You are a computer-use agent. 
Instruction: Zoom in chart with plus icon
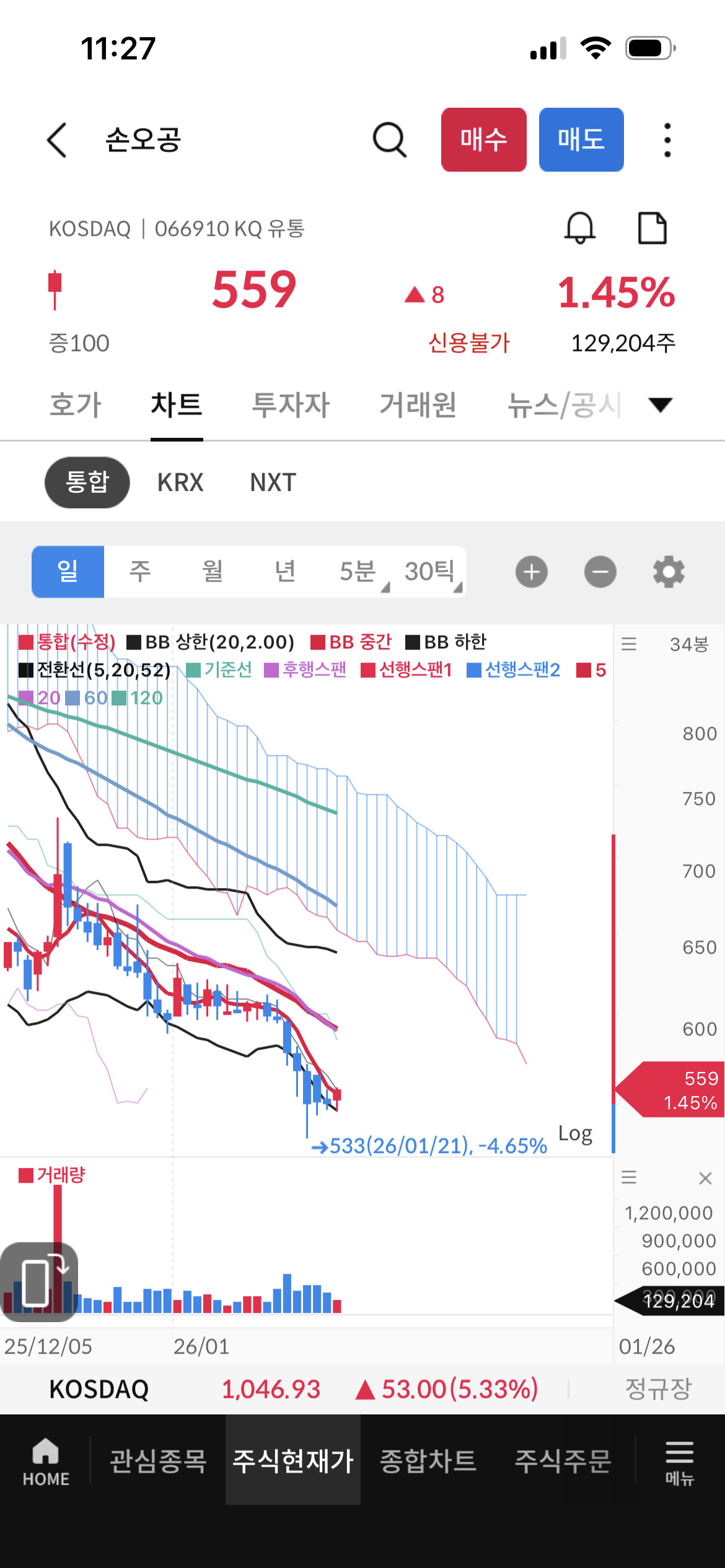click(x=532, y=572)
